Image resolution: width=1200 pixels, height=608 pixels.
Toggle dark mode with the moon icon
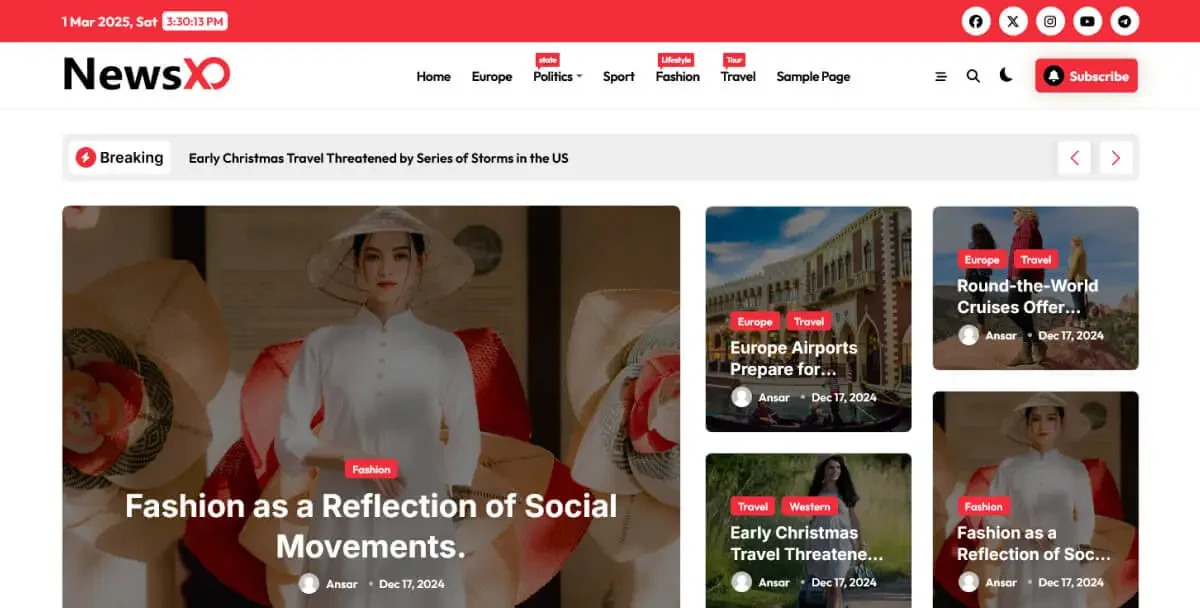coord(1006,75)
